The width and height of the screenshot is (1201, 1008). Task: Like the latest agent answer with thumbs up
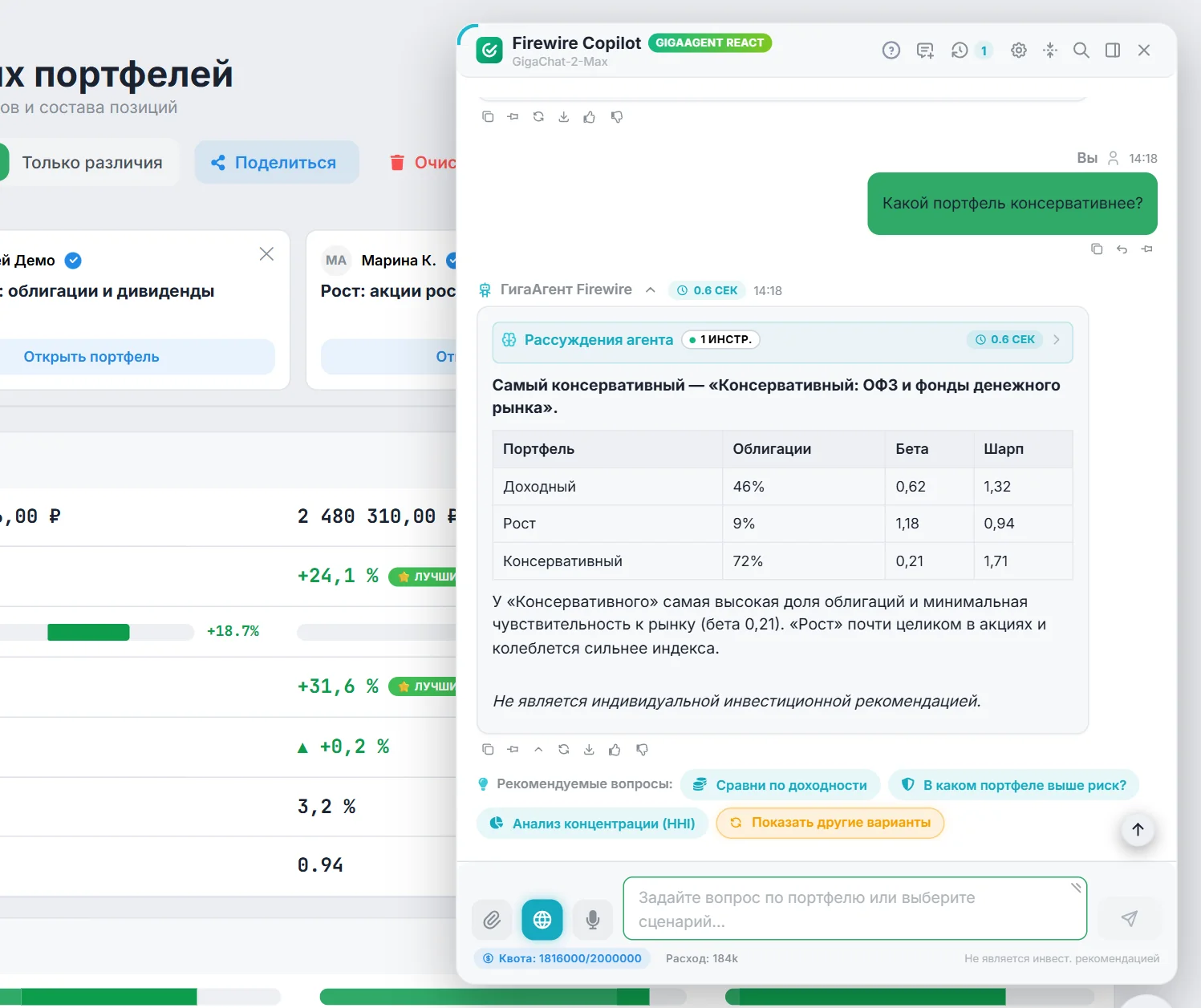(615, 750)
